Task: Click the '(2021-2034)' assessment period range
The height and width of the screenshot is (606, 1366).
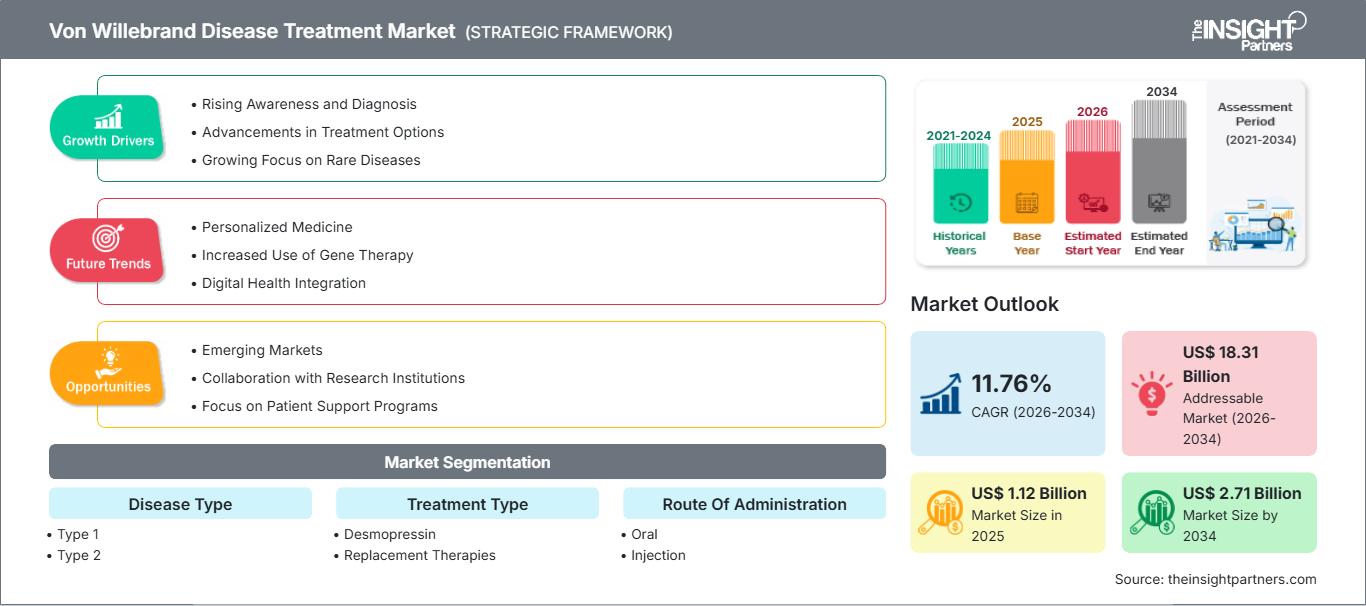Action: click(x=1261, y=140)
